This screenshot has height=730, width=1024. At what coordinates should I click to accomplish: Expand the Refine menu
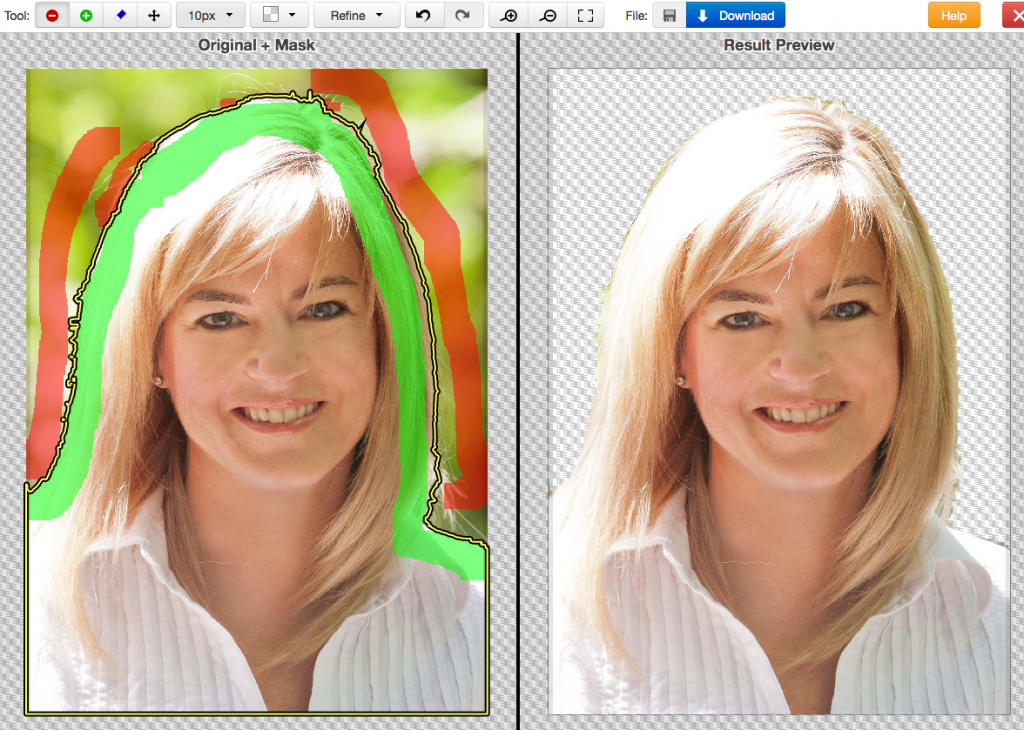[357, 15]
